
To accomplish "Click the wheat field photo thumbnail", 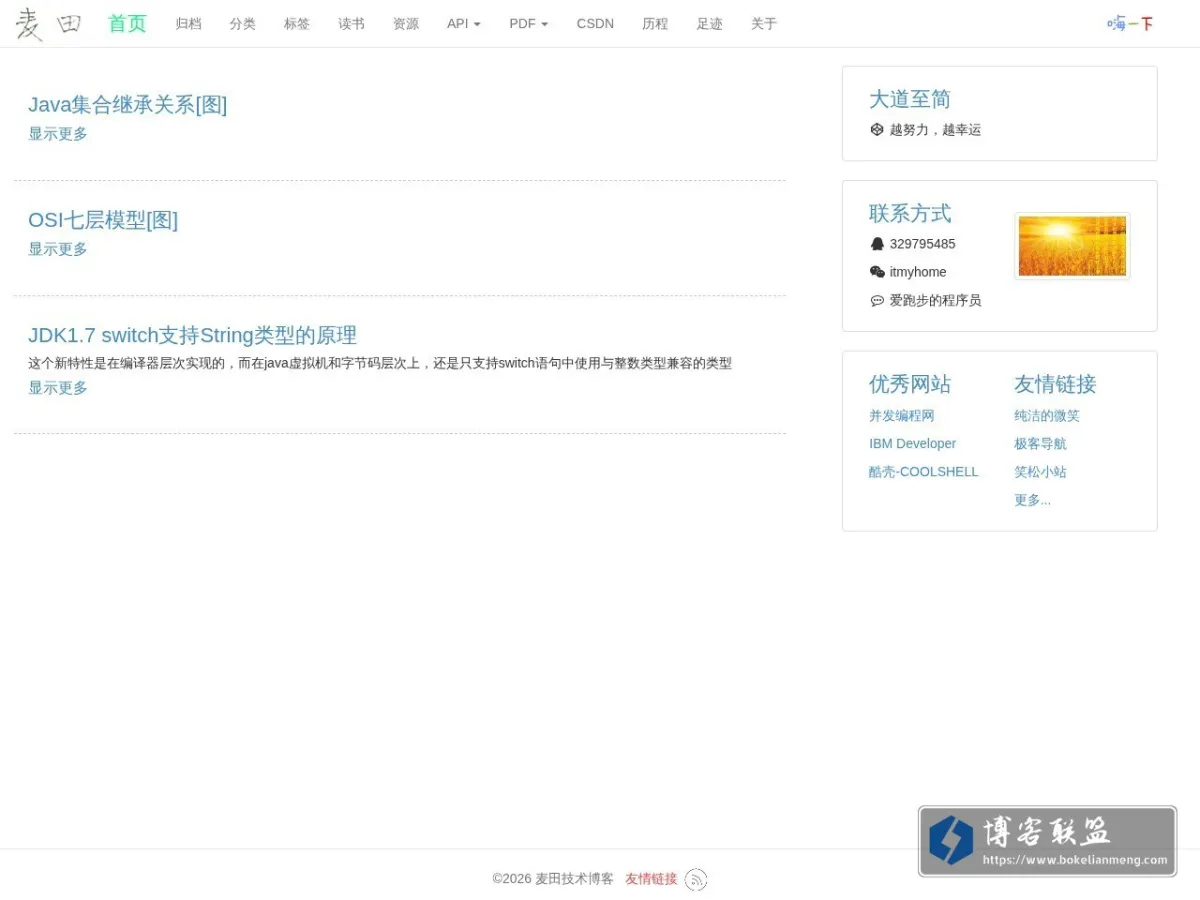I will click(x=1072, y=246).
